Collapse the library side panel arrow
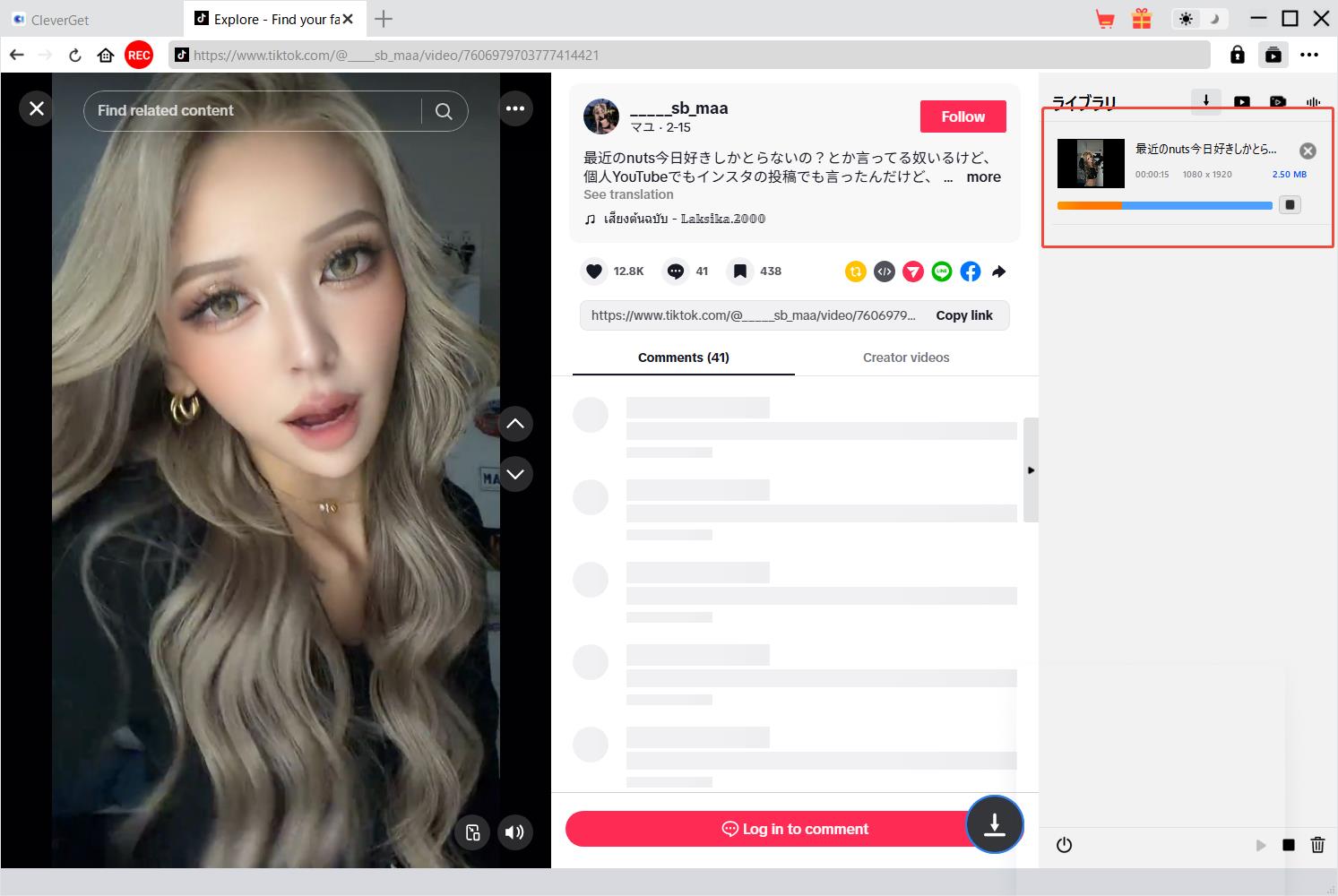Viewport: 1338px width, 896px height. 1031,470
